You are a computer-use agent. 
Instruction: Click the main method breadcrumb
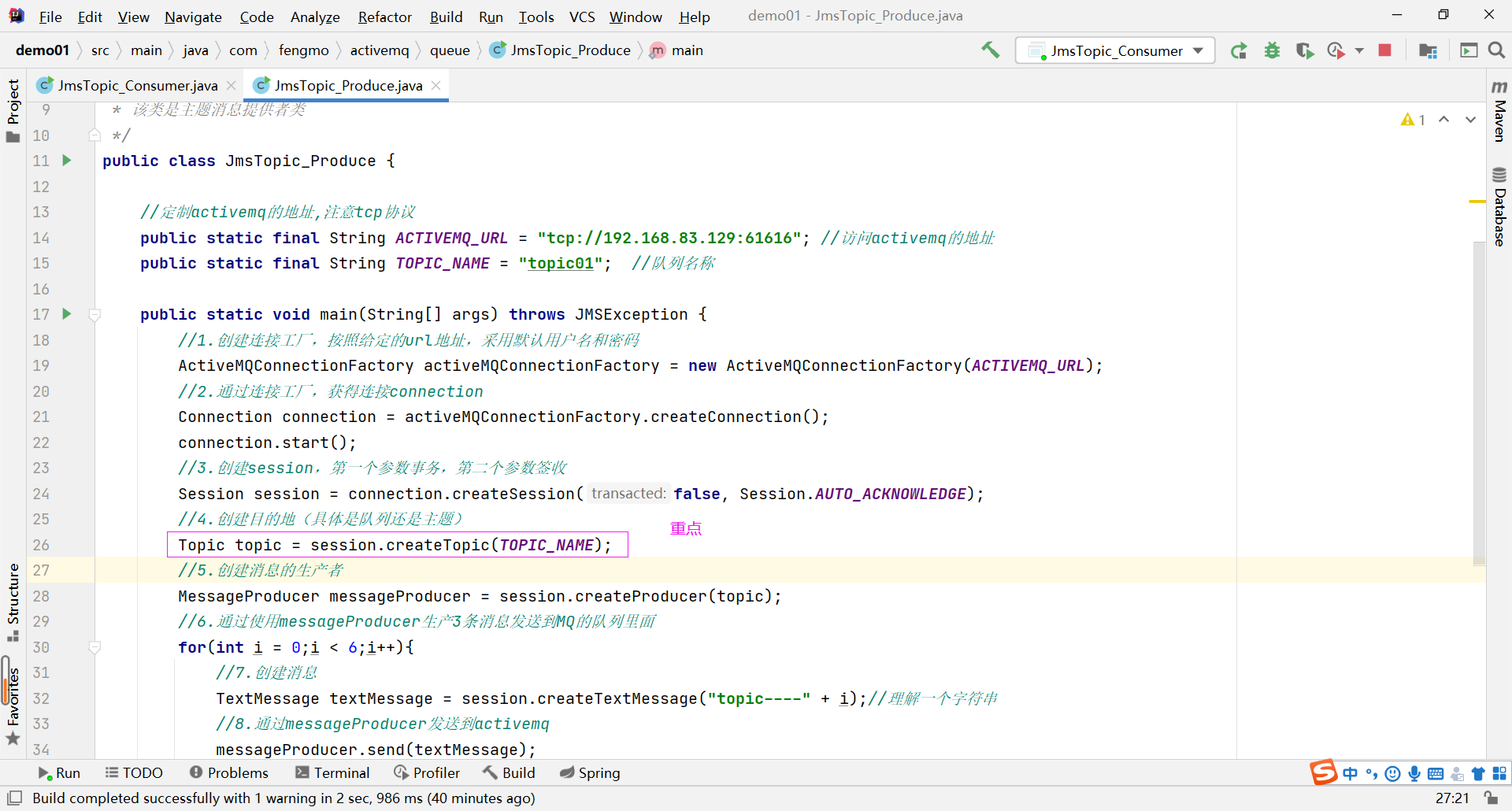coord(676,50)
